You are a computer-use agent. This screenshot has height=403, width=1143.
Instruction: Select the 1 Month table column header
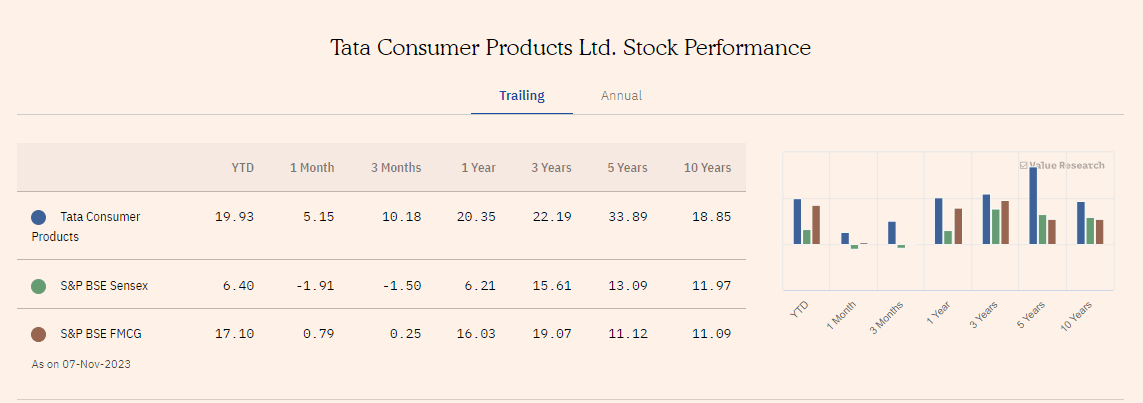coord(312,168)
